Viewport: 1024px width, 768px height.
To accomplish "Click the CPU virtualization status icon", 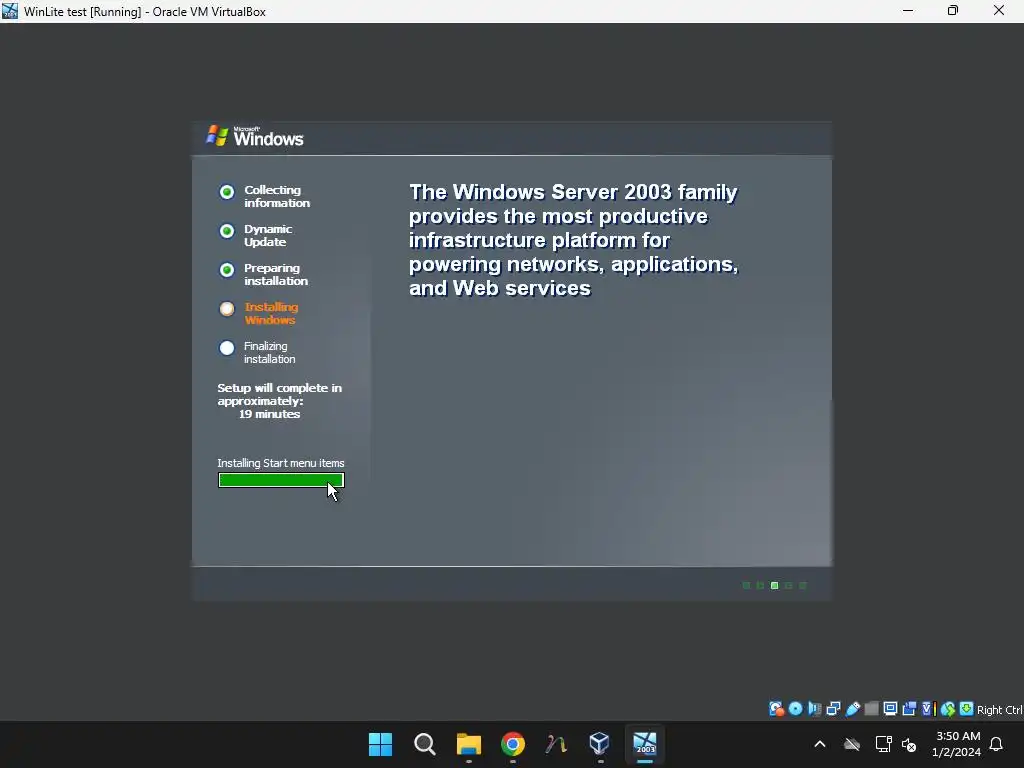I will coord(928,709).
